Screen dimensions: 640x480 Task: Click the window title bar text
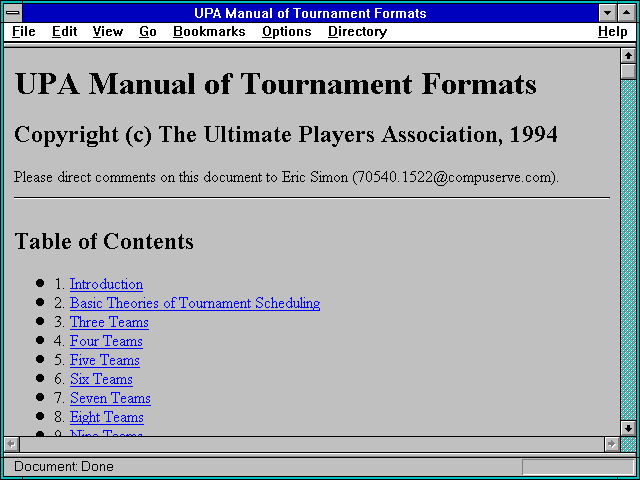311,13
